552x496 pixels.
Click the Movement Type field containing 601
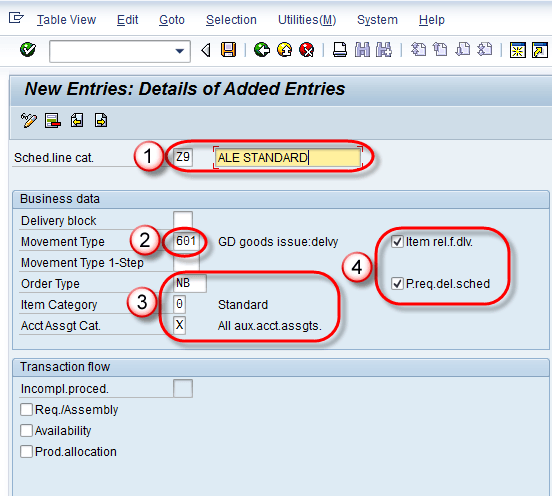tap(186, 241)
